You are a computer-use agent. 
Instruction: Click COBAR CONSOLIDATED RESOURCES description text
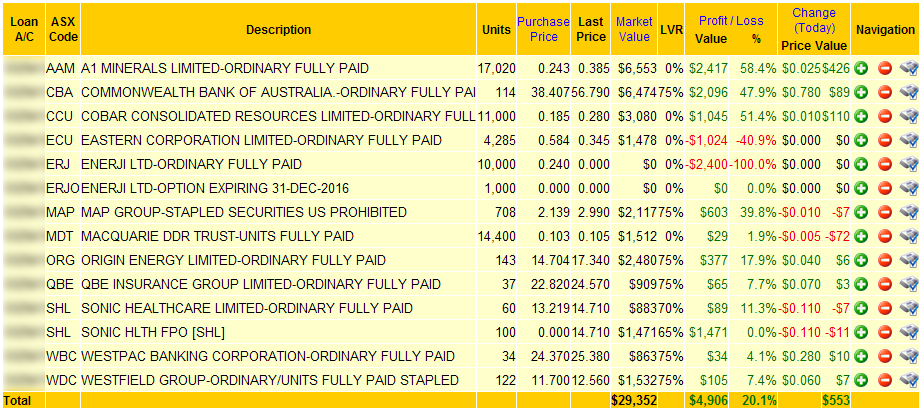coord(278,116)
